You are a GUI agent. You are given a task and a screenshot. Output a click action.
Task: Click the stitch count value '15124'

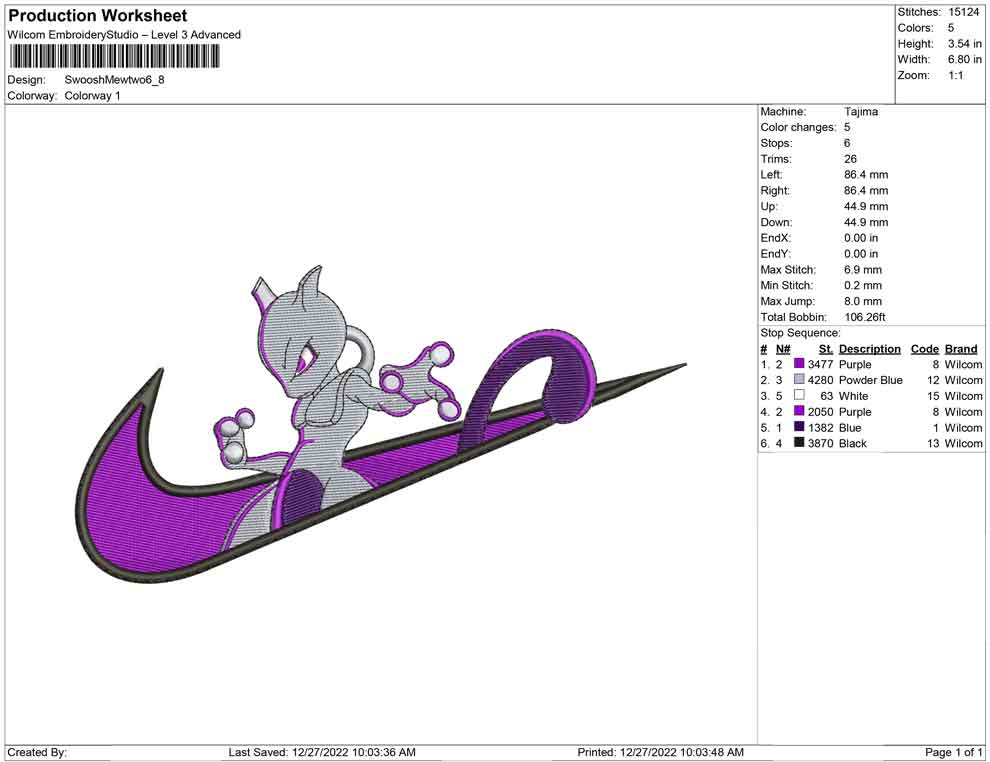pos(963,12)
